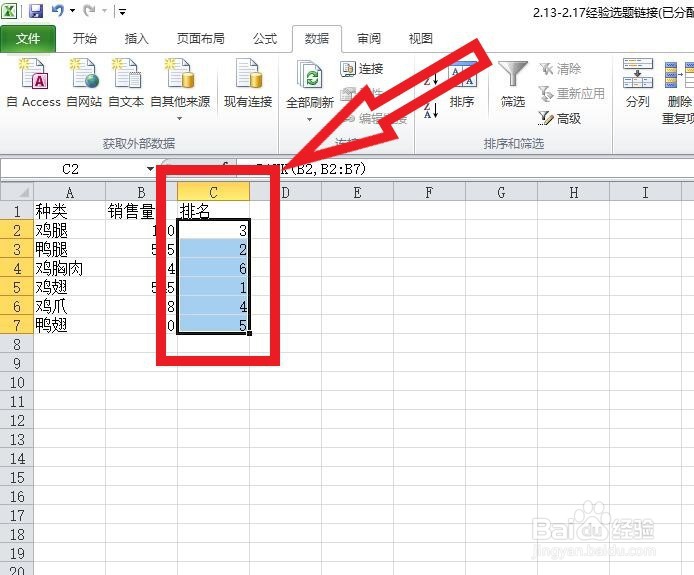Select column A header
This screenshot has width=694, height=575.
click(69, 193)
